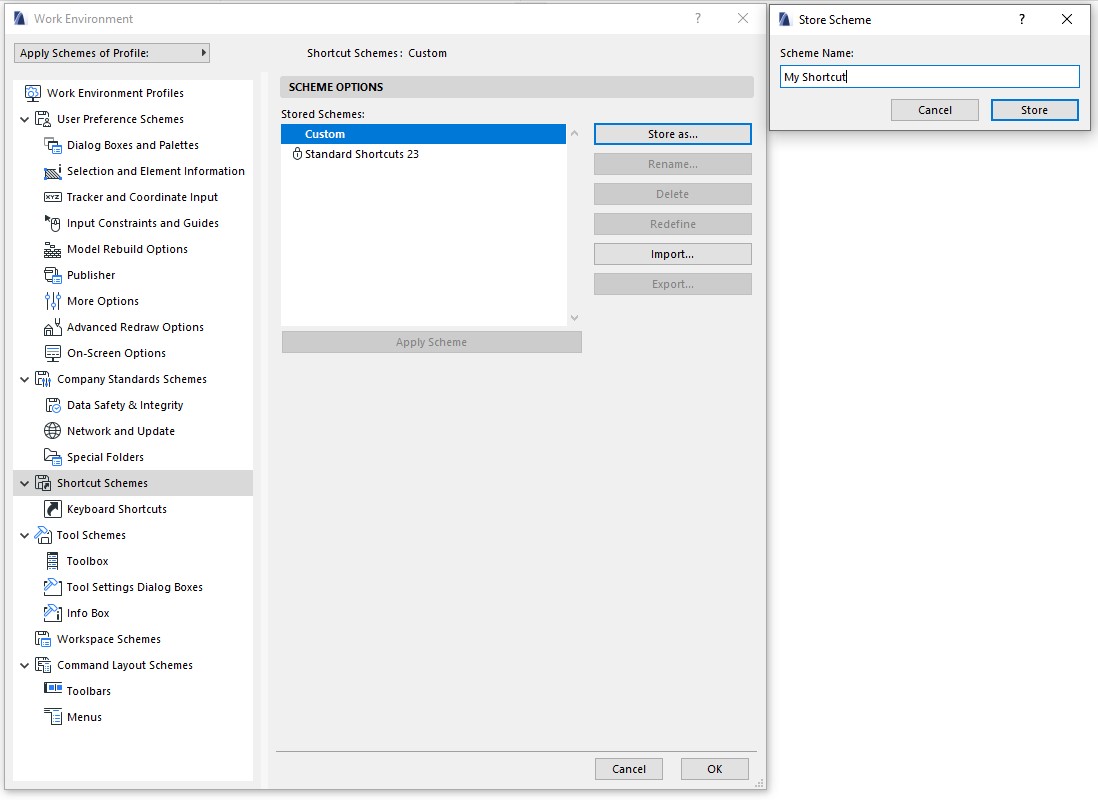Click the Data Safety & Integrity icon
Image resolution: width=1098 pixels, height=800 pixels.
(53, 405)
